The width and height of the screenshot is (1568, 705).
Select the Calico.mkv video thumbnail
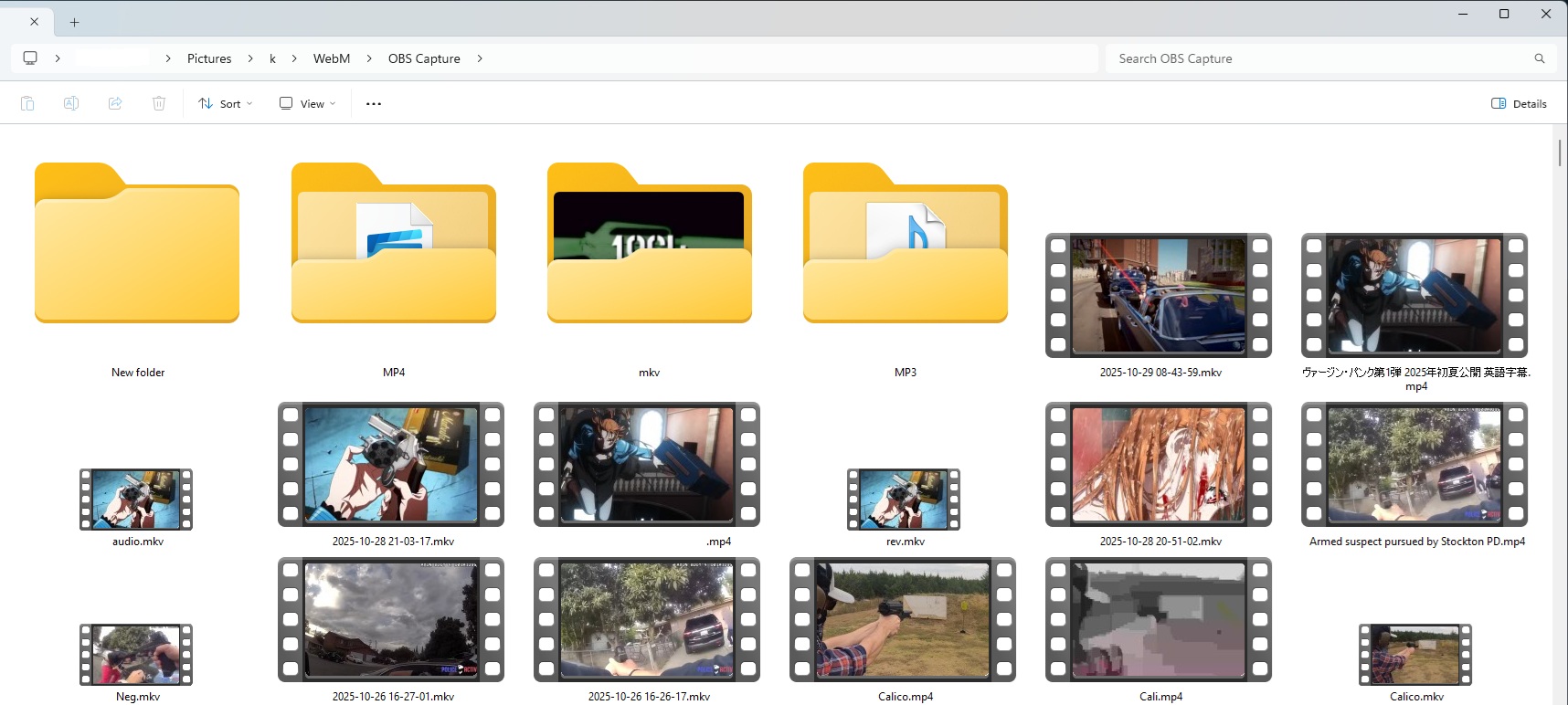pos(1415,655)
